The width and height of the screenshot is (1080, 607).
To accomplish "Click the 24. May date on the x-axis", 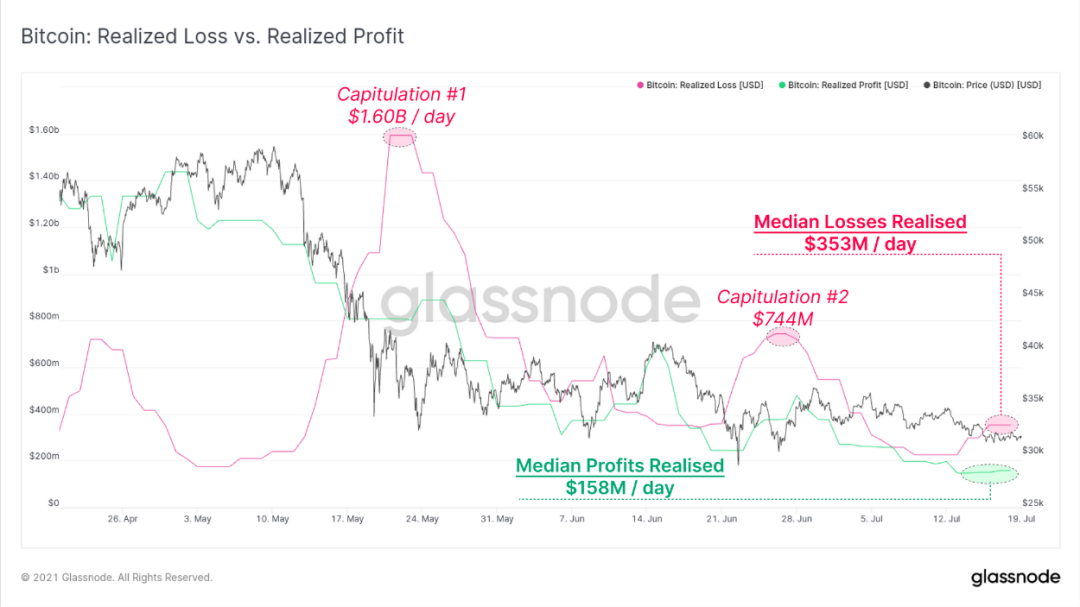I will point(422,519).
